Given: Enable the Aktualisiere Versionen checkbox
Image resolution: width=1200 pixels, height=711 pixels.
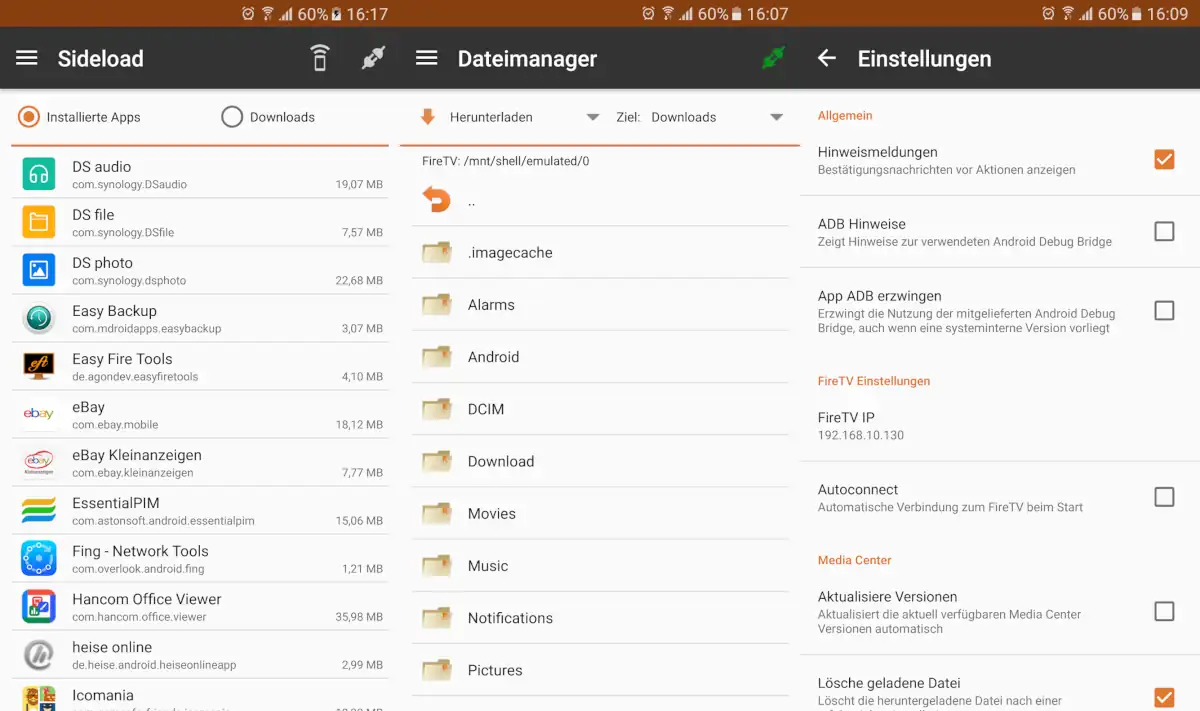Looking at the screenshot, I should (1164, 611).
